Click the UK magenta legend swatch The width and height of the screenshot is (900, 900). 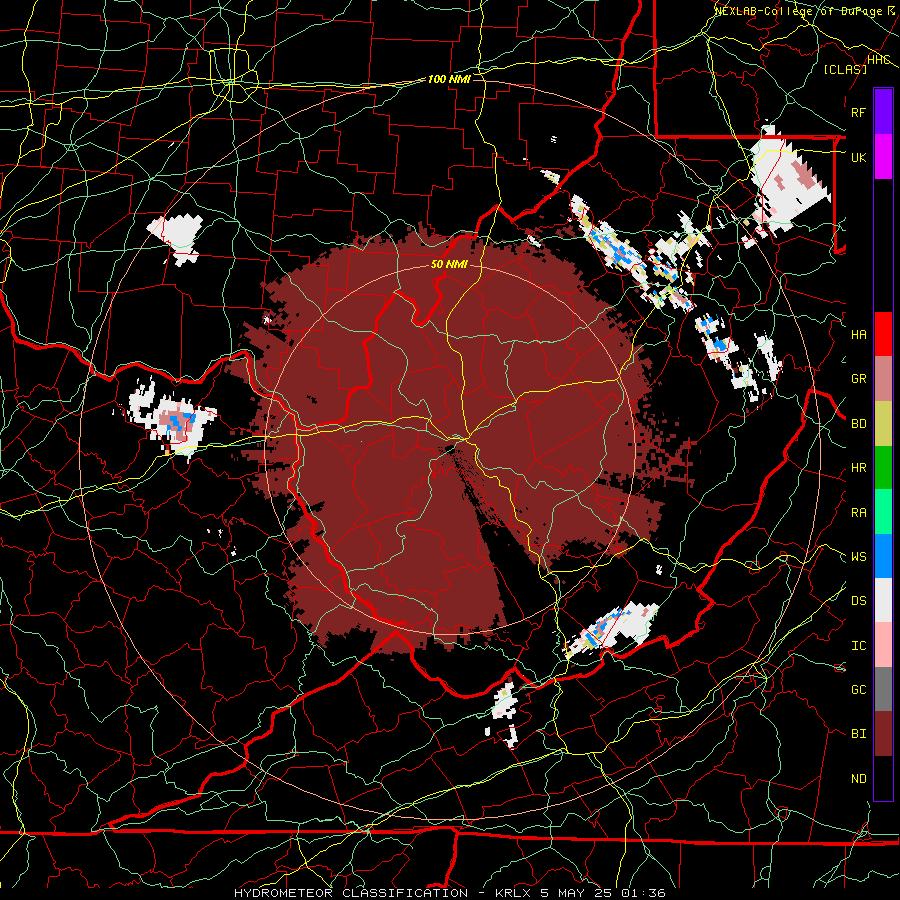(x=883, y=157)
